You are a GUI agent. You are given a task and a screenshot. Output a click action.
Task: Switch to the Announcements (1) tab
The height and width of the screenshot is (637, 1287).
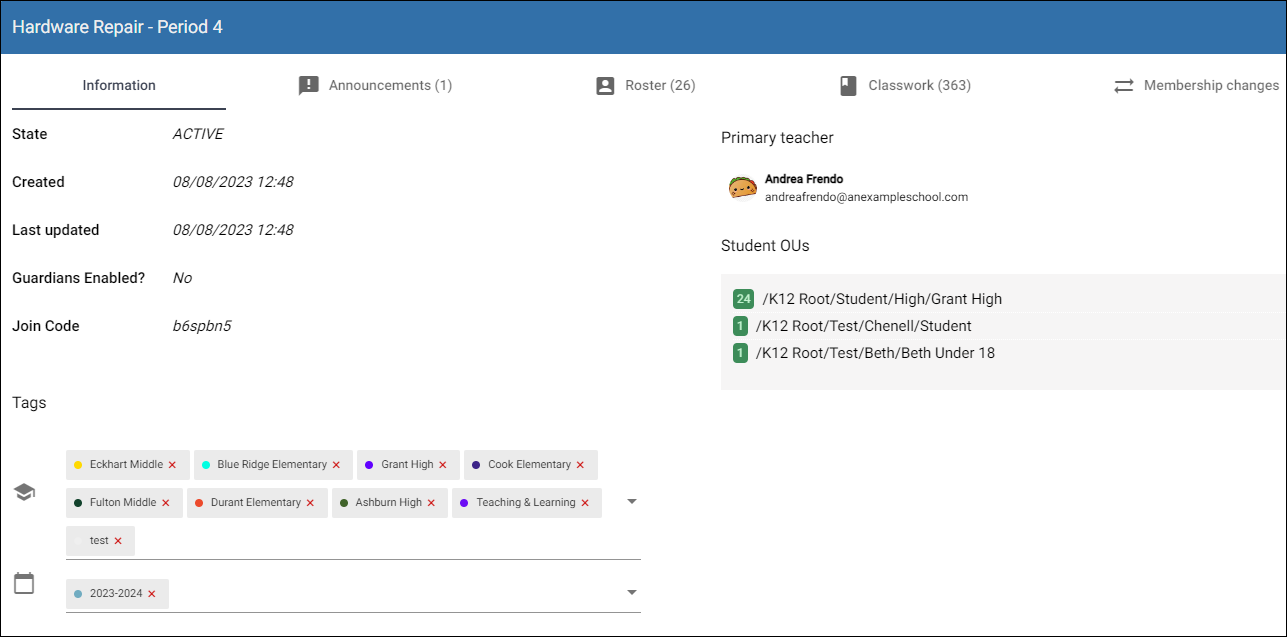(x=375, y=85)
